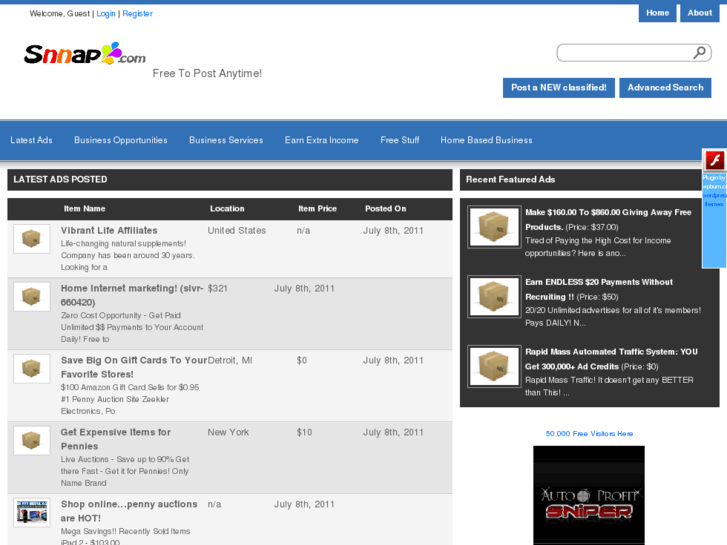Open featured Earn ENDLESS $20 ad thumbnail

pos(494,296)
